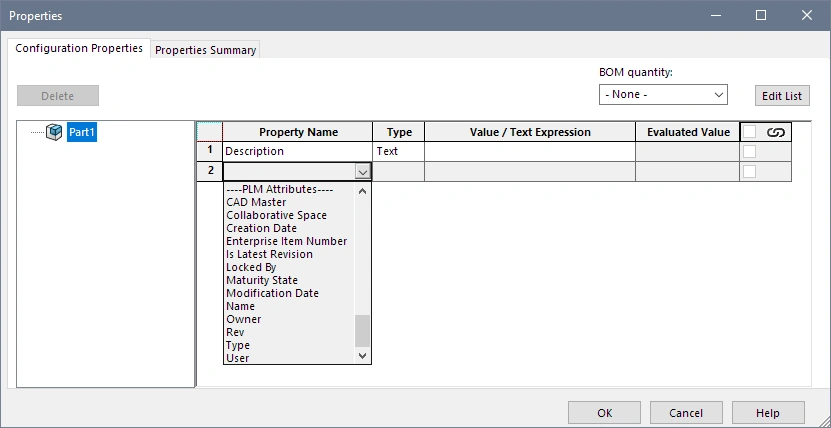Screen dimensions: 831x428
Task: Toggle the link header checkbox
Action: pos(749,132)
